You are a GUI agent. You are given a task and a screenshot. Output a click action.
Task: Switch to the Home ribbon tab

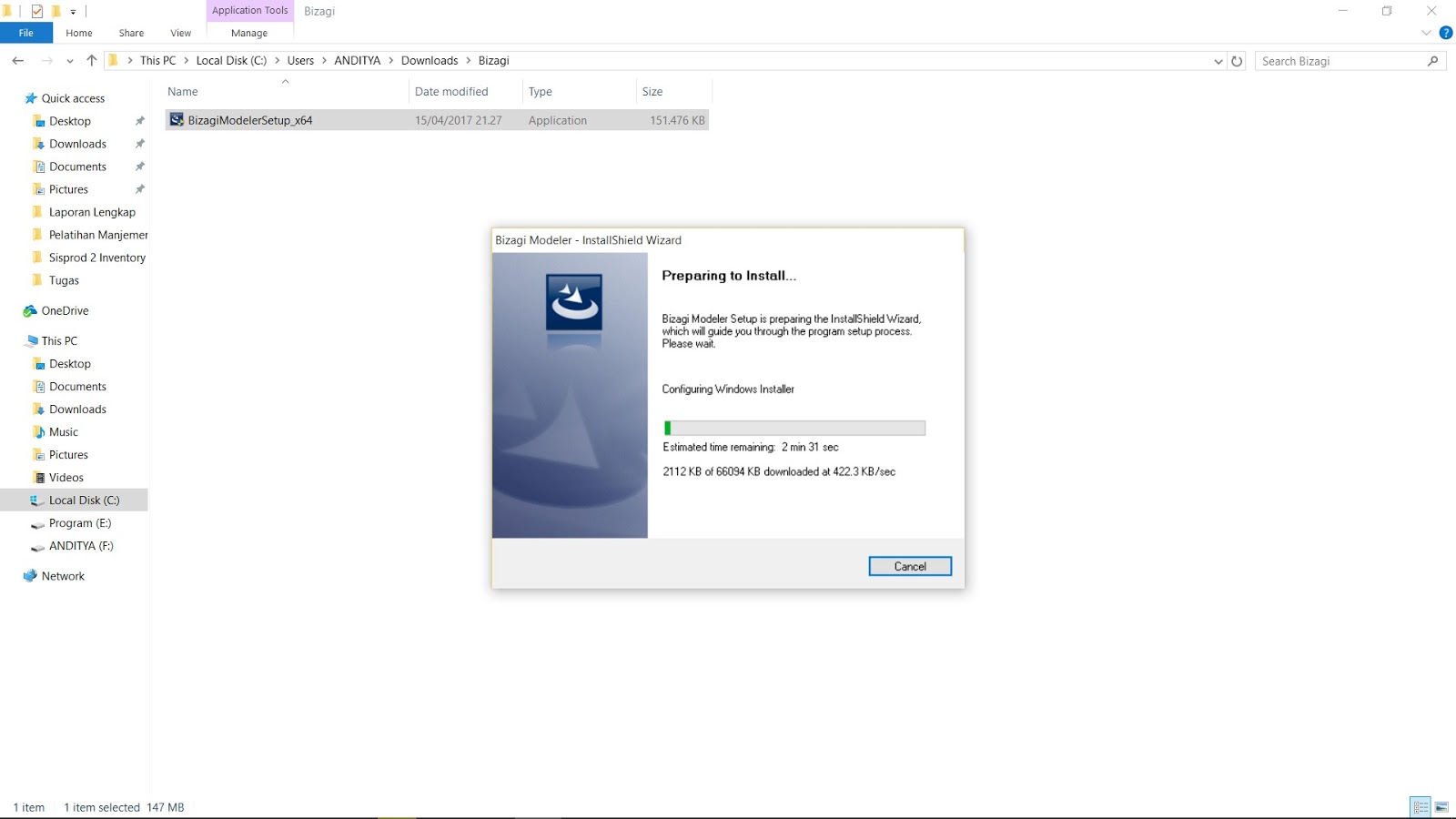click(79, 33)
